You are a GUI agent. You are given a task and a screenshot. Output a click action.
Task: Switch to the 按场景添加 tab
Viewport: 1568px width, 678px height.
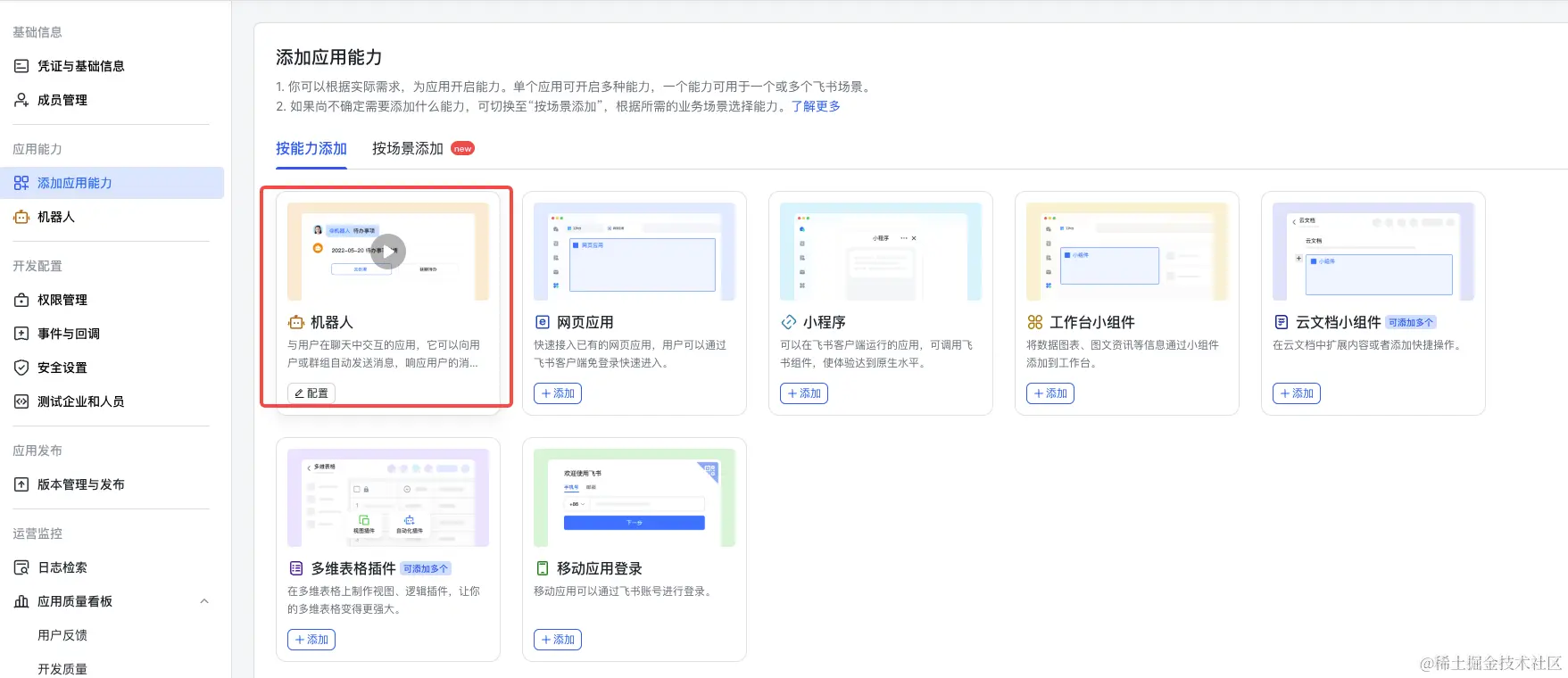click(408, 148)
